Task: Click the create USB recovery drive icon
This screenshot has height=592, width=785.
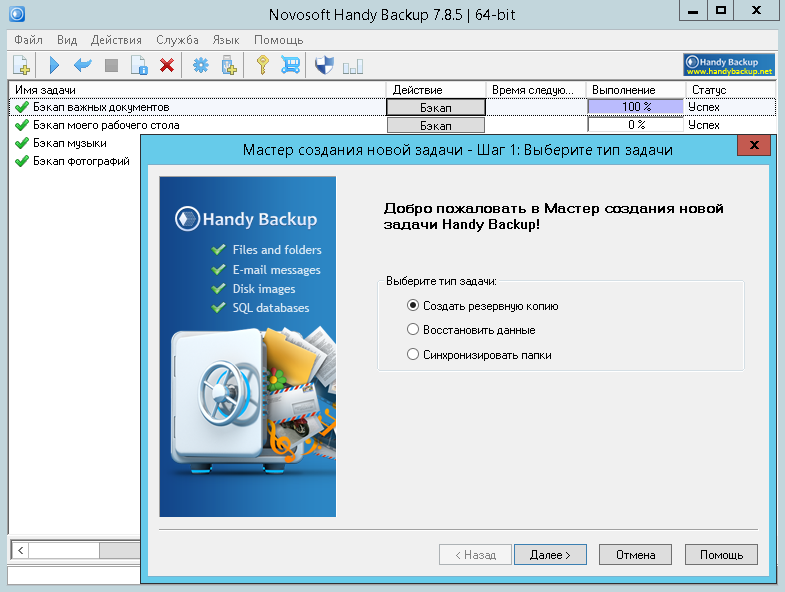Action: point(229,65)
